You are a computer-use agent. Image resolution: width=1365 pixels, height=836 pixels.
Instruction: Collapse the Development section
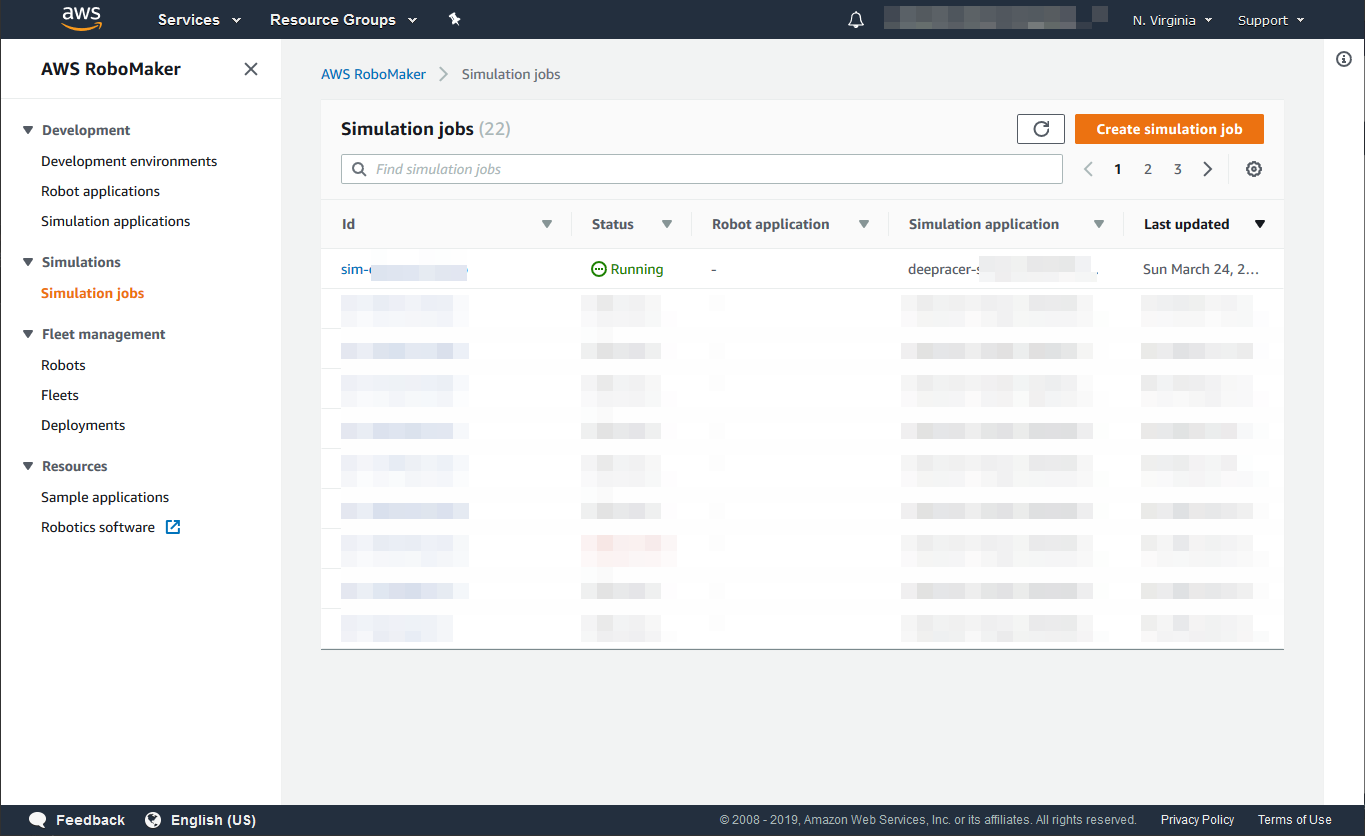[28, 130]
